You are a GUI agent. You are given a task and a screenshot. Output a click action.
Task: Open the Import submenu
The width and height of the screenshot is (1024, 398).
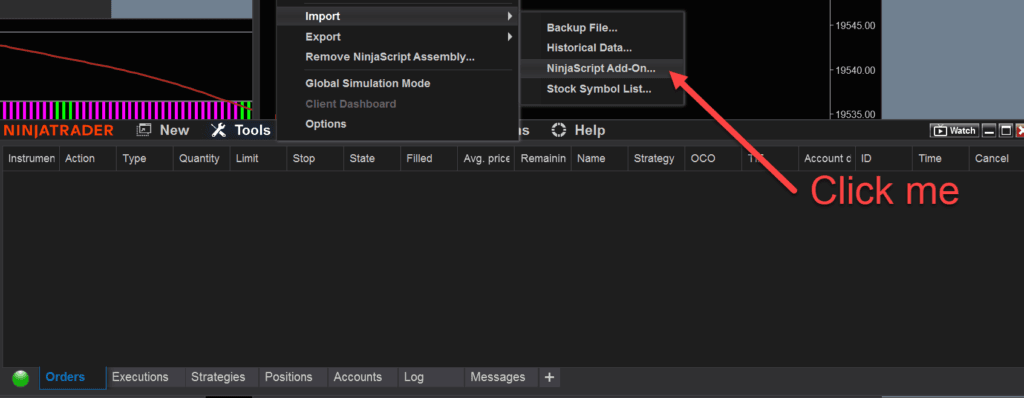coord(397,16)
